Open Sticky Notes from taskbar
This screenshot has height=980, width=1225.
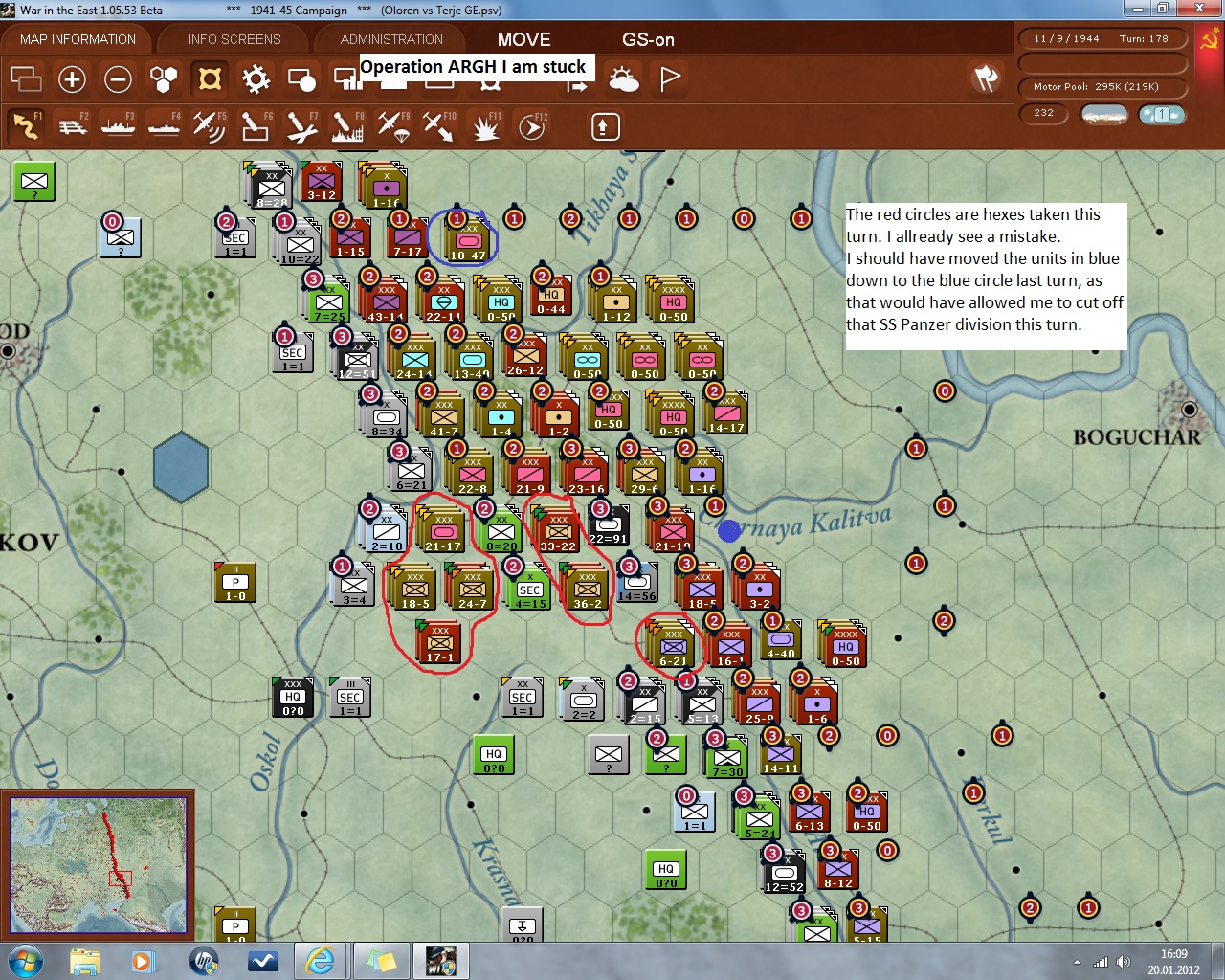point(381,961)
